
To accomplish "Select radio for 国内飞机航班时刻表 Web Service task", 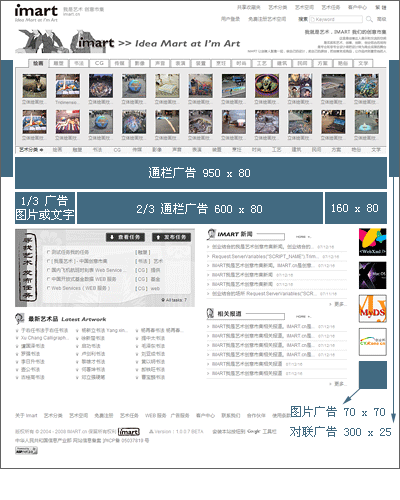I will point(49,270).
